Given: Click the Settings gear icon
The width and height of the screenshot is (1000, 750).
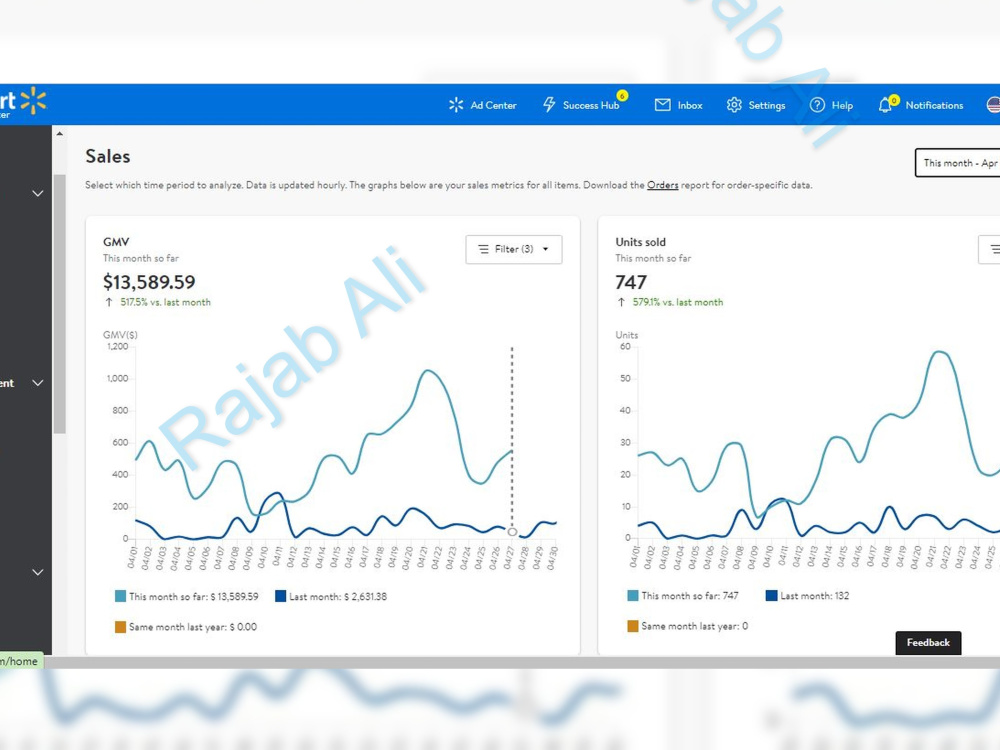Looking at the screenshot, I should 734,105.
